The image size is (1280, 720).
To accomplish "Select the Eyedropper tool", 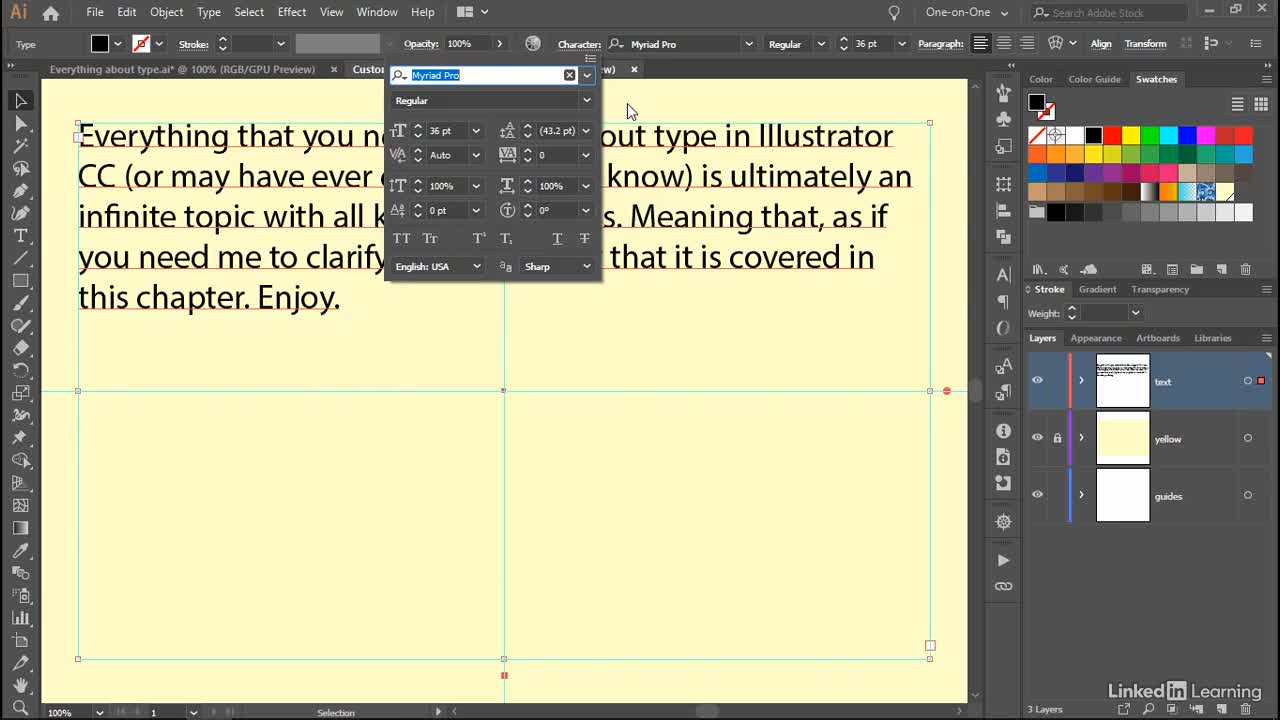I will 20,550.
